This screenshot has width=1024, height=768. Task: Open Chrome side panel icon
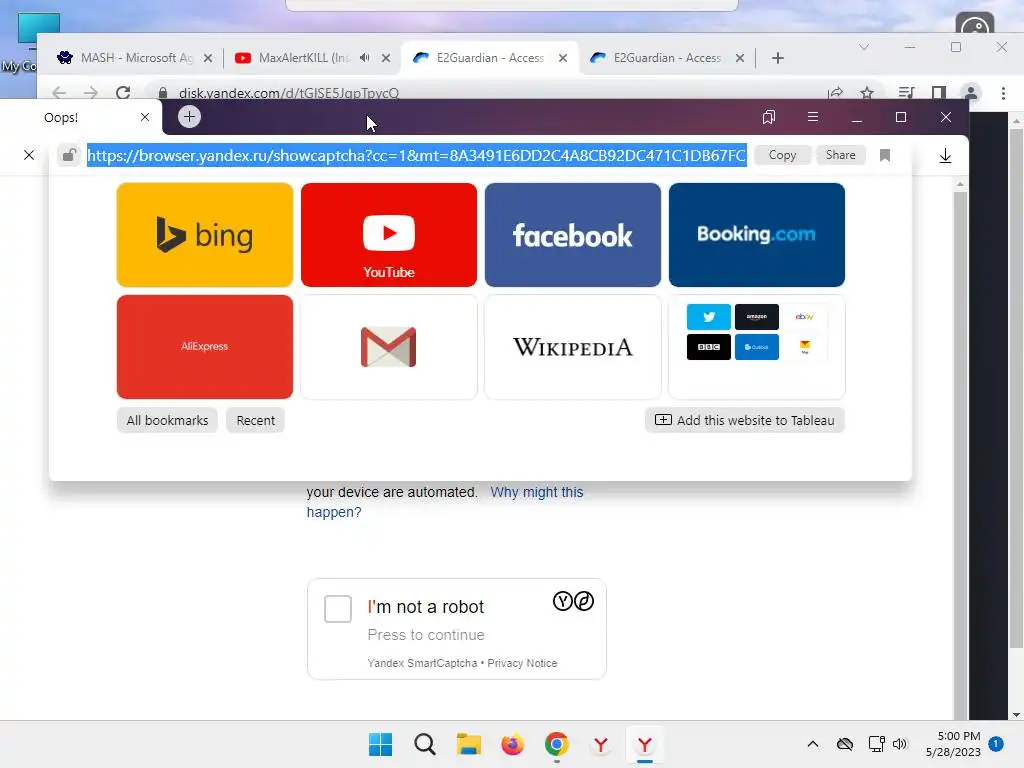[x=938, y=93]
